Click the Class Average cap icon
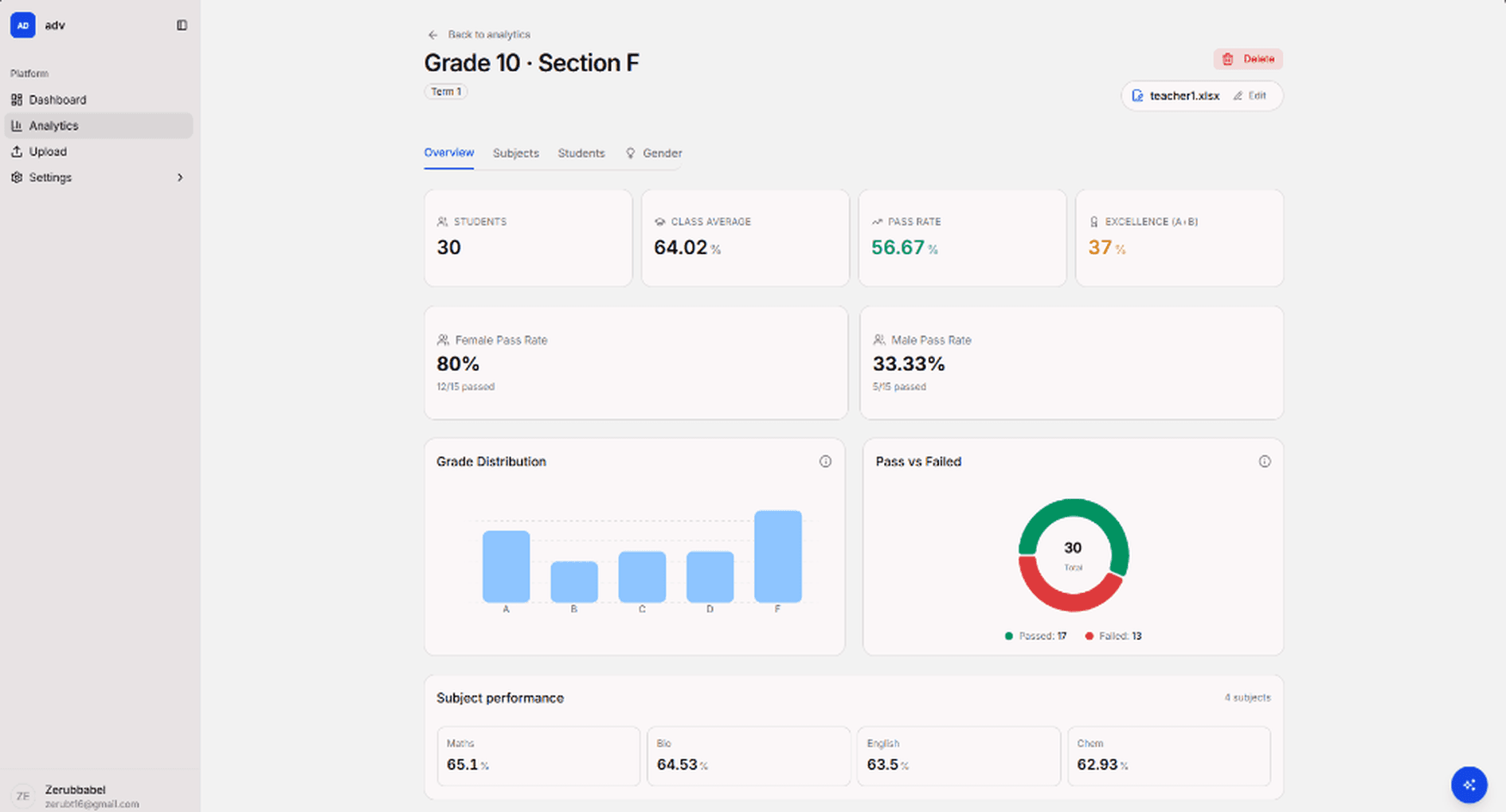The image size is (1506, 812). tap(659, 221)
